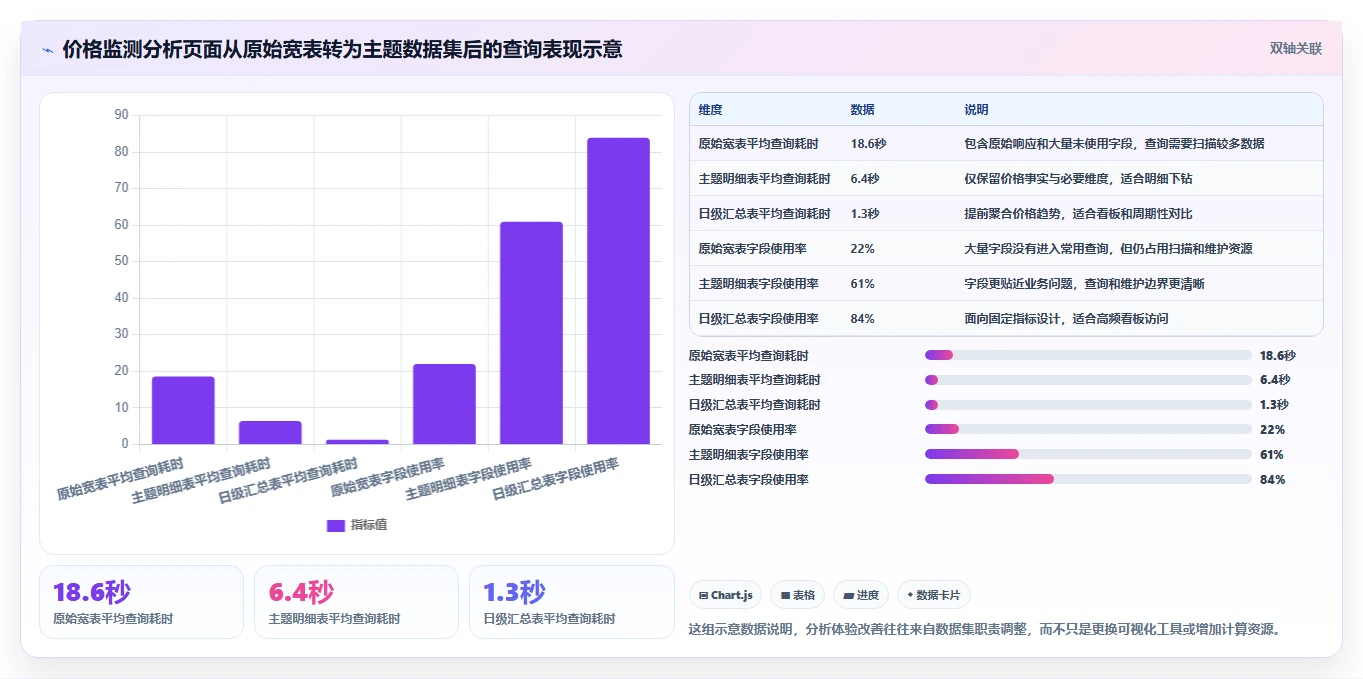
Task: Click the 18.6秒 value in the table
Action: [x=868, y=144]
